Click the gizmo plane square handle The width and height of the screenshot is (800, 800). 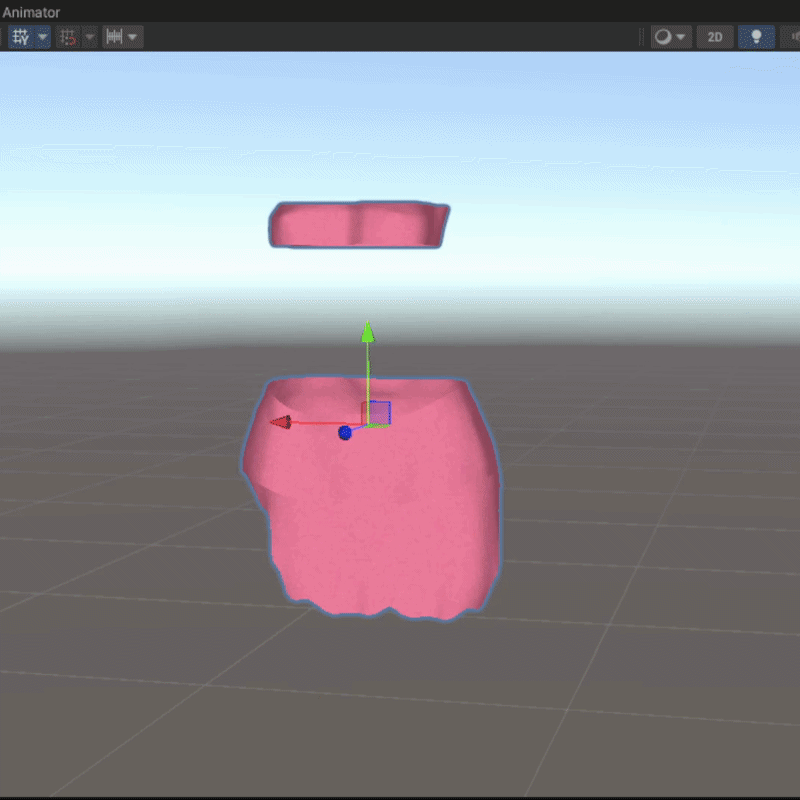(x=378, y=414)
